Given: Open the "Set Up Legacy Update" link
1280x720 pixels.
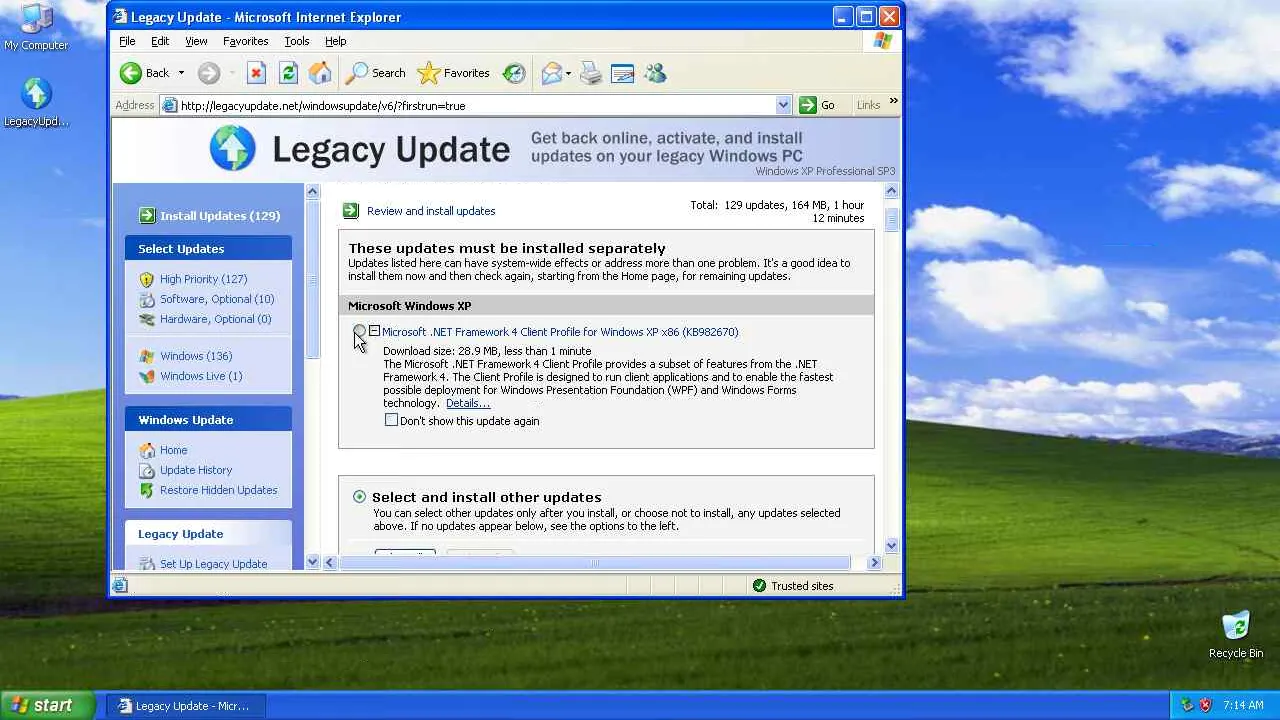Looking at the screenshot, I should tap(214, 564).
